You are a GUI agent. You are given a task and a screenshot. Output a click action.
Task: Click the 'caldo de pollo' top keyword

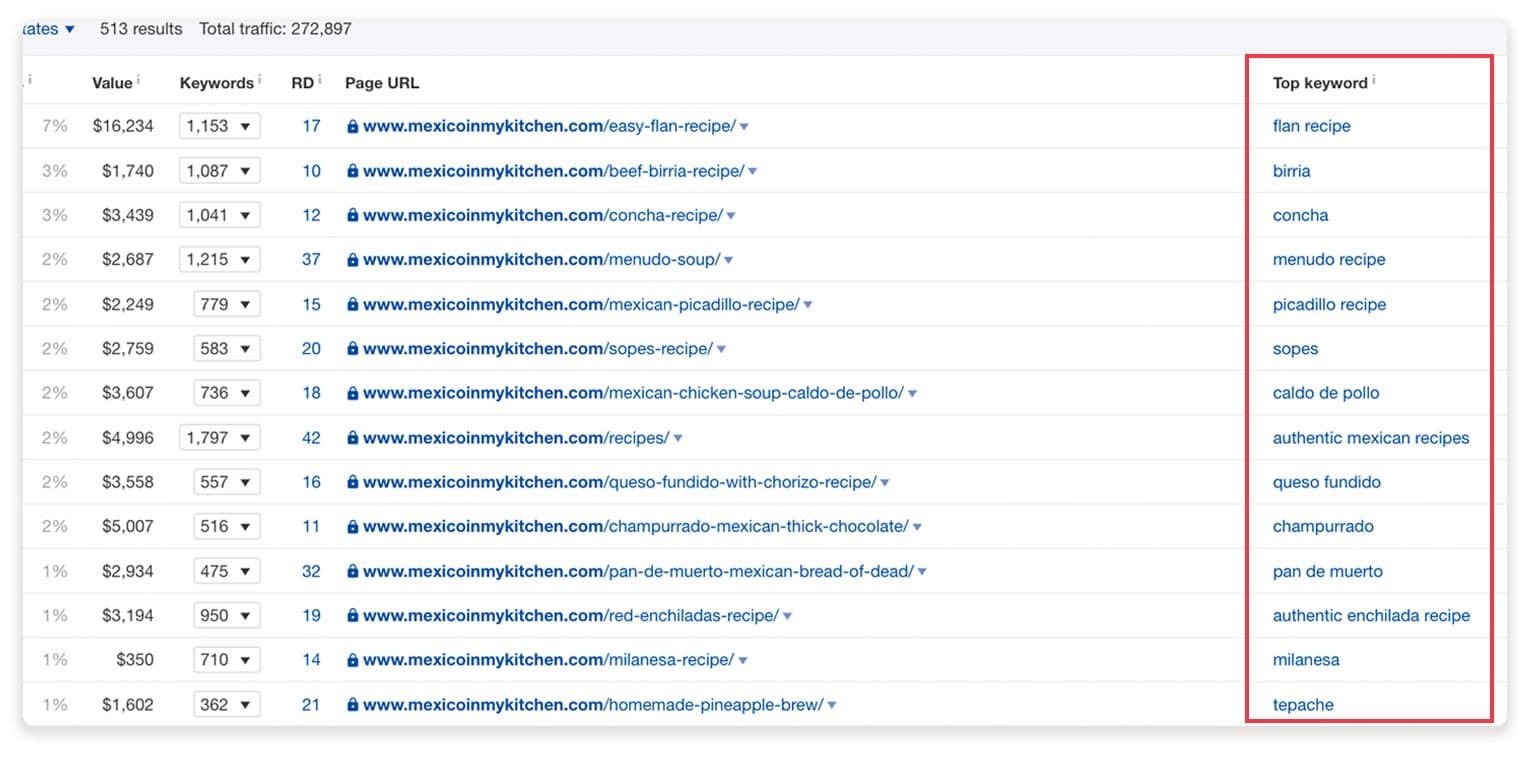(x=1326, y=393)
